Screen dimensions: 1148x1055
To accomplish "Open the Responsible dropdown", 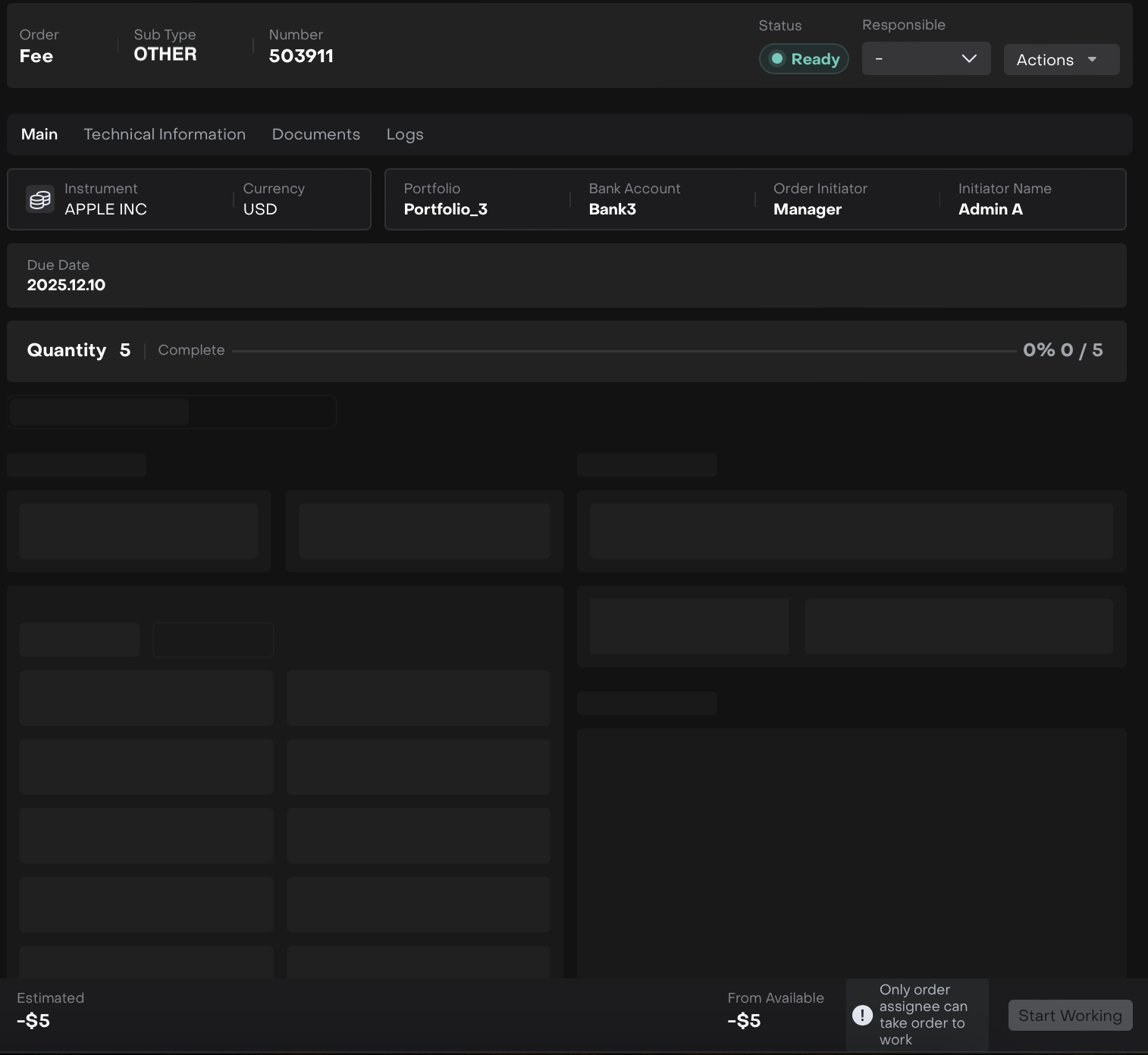I will [925, 58].
